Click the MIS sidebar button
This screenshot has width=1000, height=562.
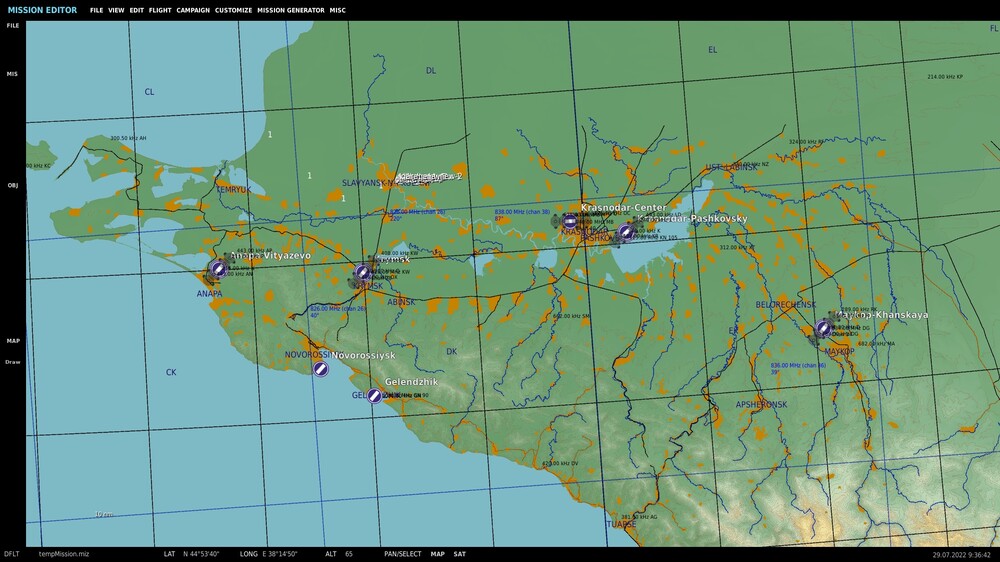[x=12, y=74]
